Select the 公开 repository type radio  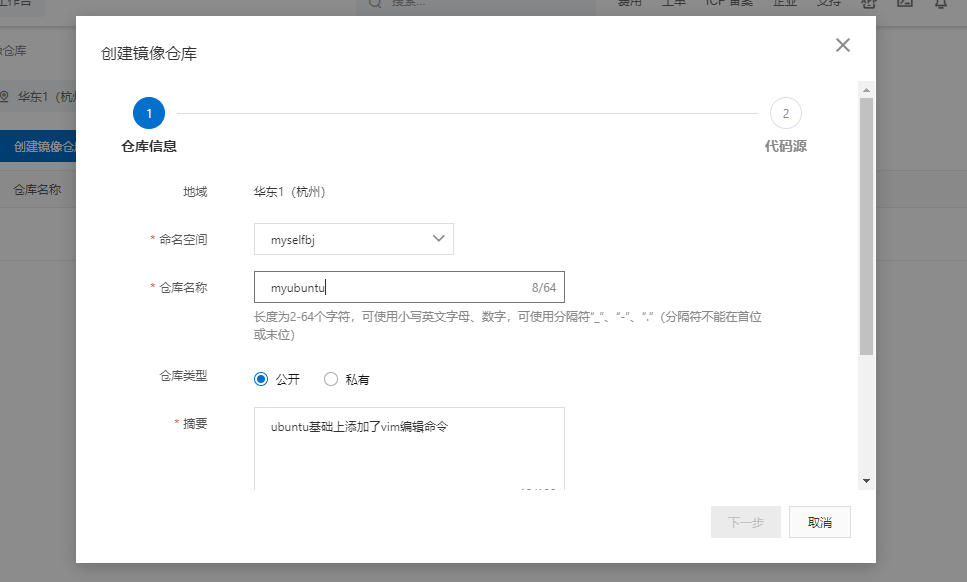[261, 379]
